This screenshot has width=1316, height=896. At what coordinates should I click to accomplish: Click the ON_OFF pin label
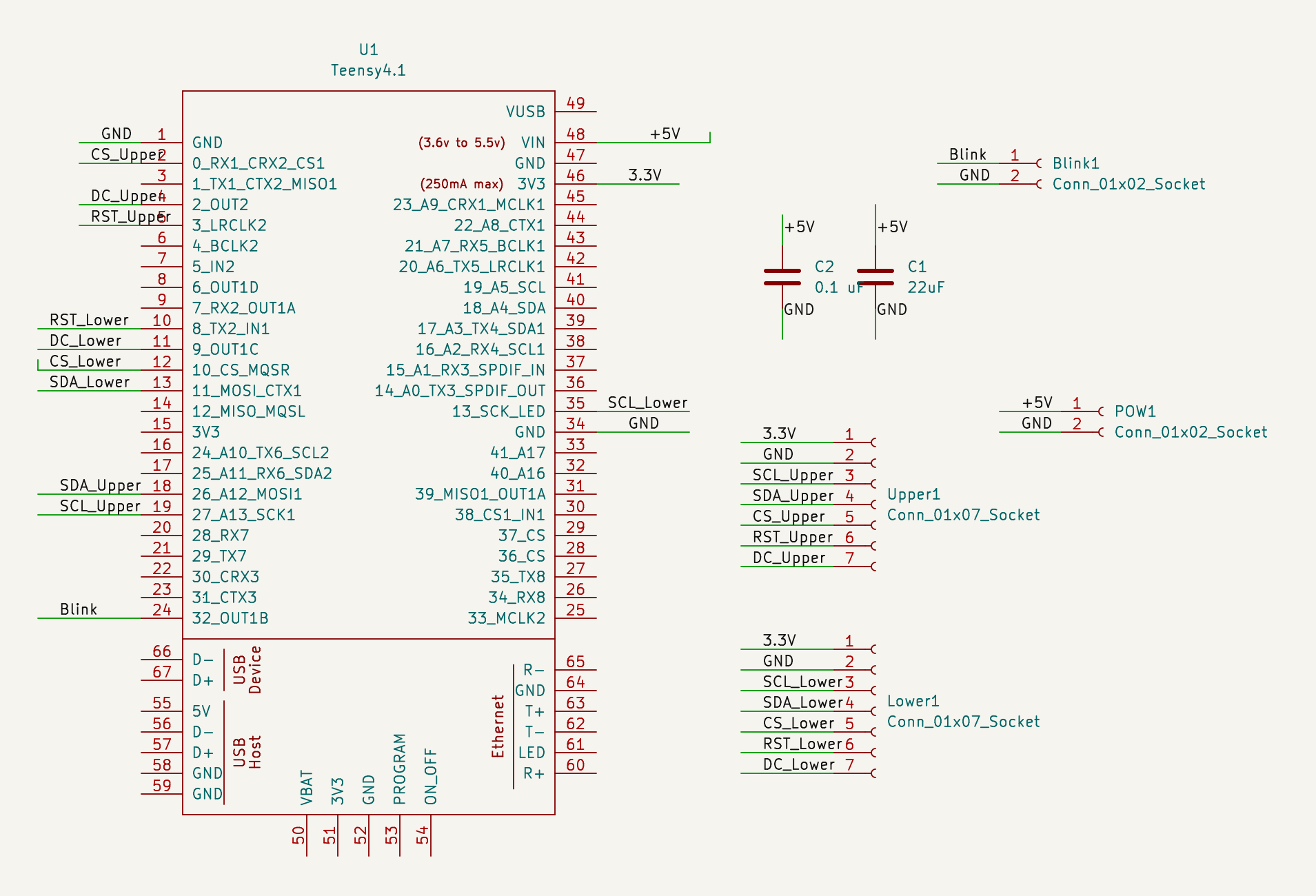(430, 777)
